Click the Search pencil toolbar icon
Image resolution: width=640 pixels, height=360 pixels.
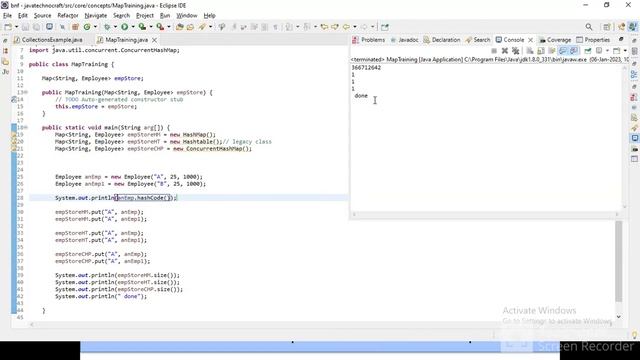pos(202,27)
